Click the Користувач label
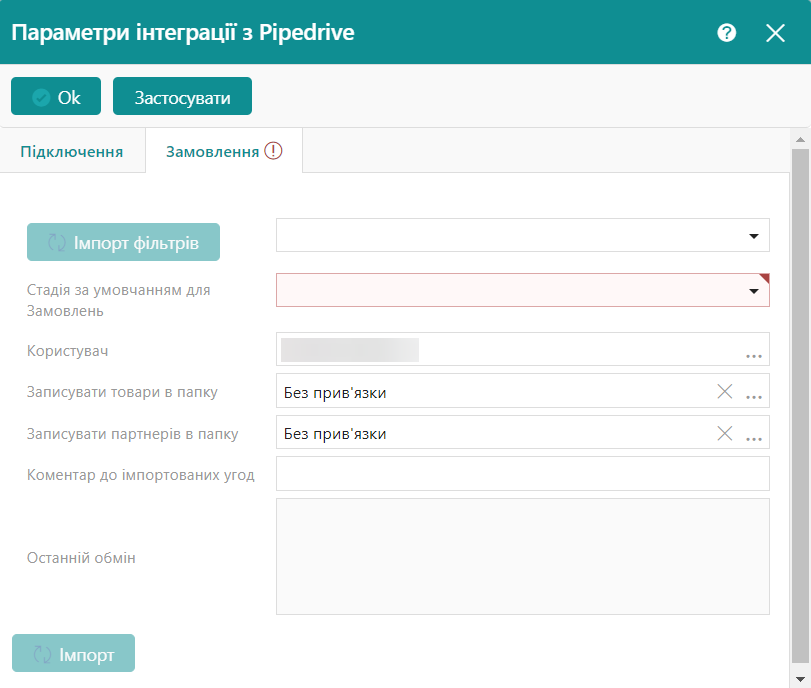 click(68, 351)
